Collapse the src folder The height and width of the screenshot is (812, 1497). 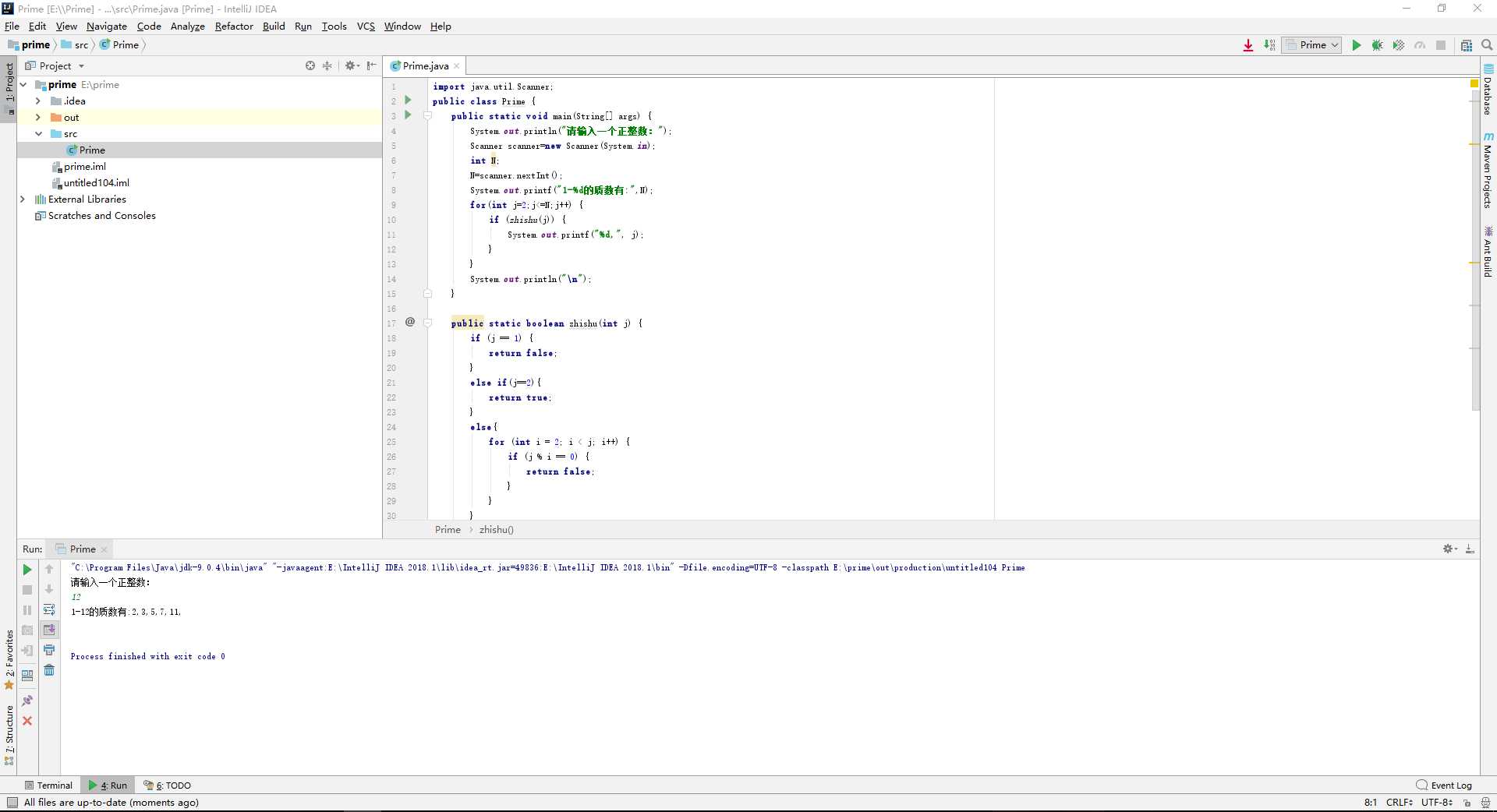[x=38, y=134]
